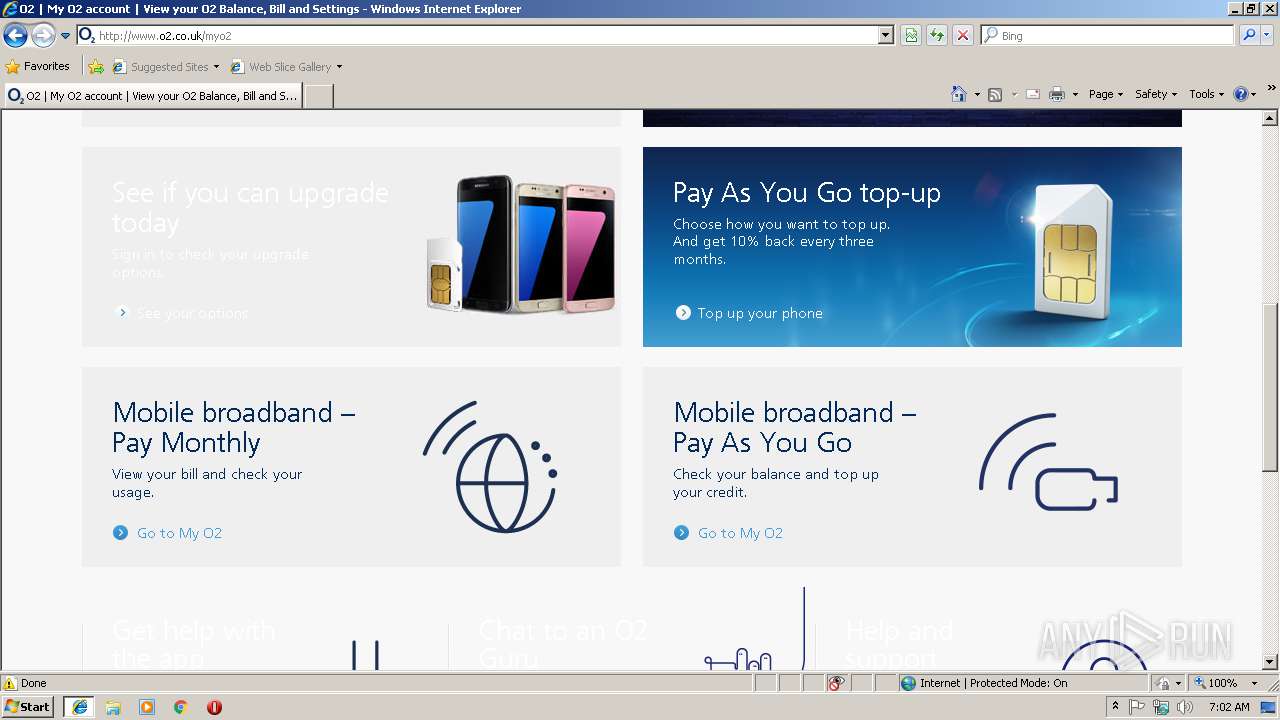Expand the Print options dropdown arrow
This screenshot has width=1280, height=720.
tap(1075, 94)
